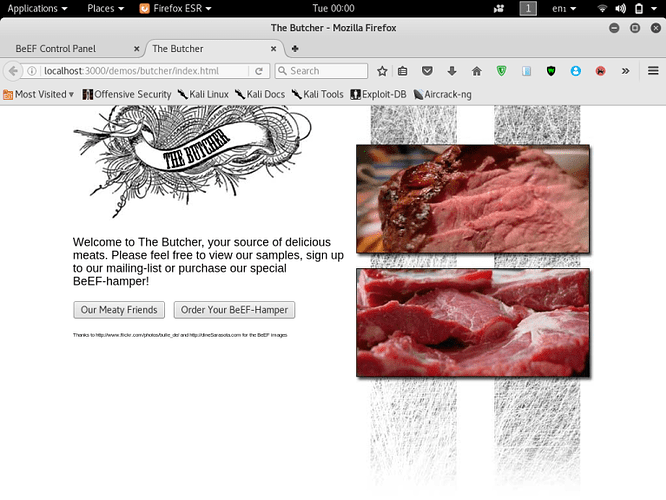Click the downloads arrow icon
Viewport: 666px width, 500px height.
click(452, 71)
